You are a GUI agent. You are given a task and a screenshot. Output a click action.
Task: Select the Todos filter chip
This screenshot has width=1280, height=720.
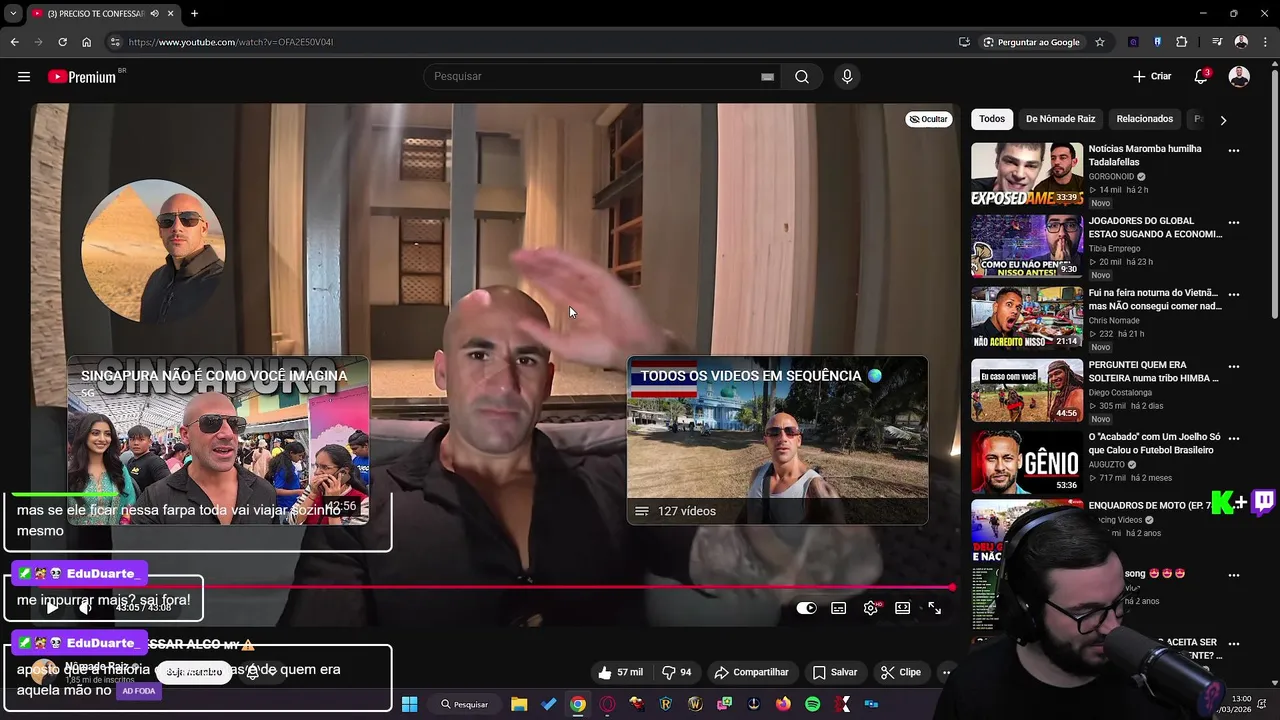[x=992, y=119]
